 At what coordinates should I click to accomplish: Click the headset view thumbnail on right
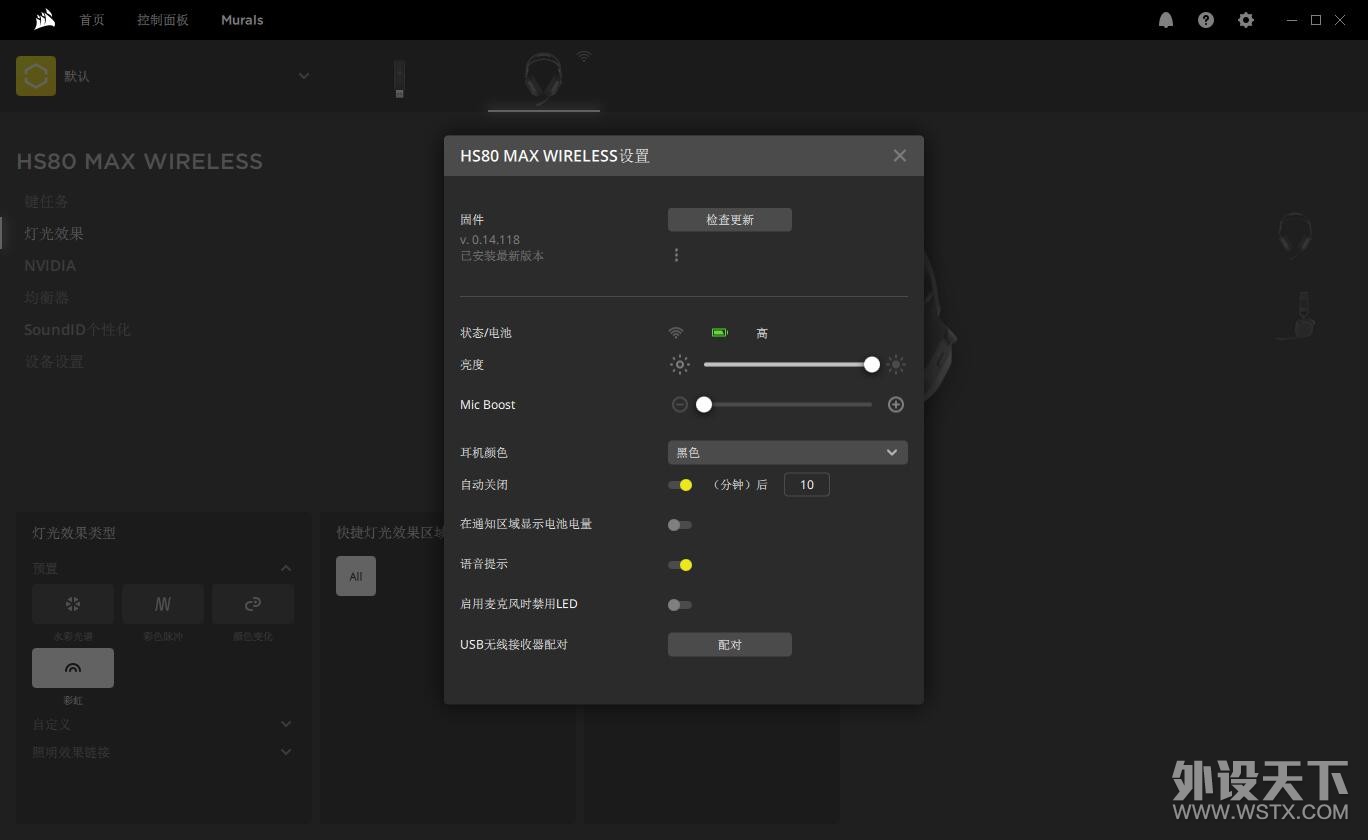pyautogui.click(x=1295, y=236)
